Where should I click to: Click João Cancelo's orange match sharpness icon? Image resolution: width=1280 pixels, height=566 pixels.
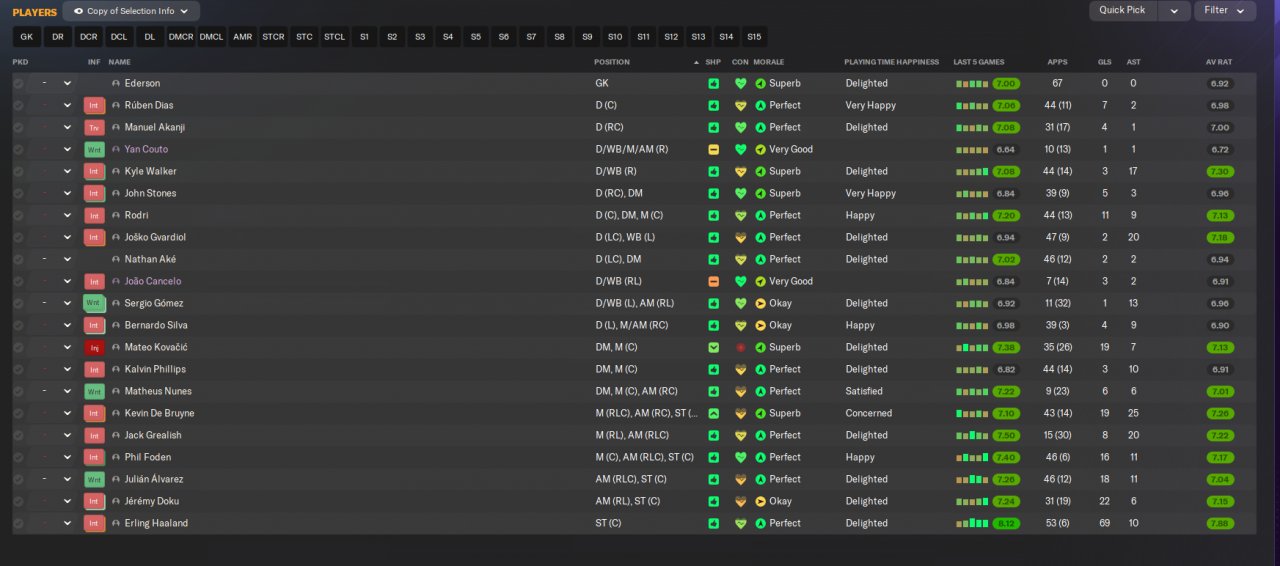pos(713,281)
